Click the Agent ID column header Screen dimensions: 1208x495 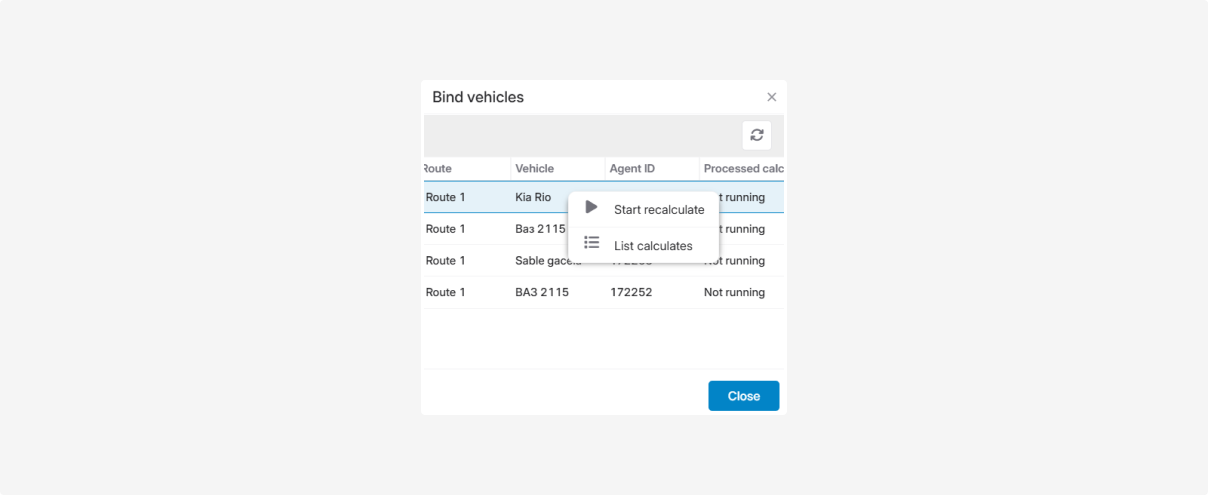(x=632, y=169)
